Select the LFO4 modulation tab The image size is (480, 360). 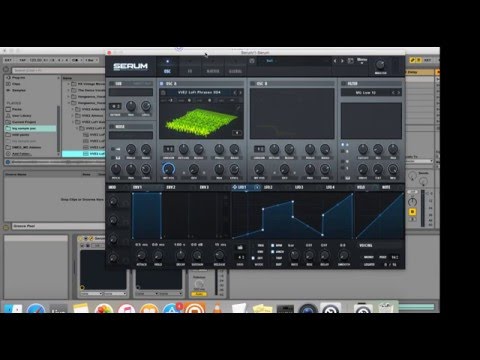[x=330, y=187]
